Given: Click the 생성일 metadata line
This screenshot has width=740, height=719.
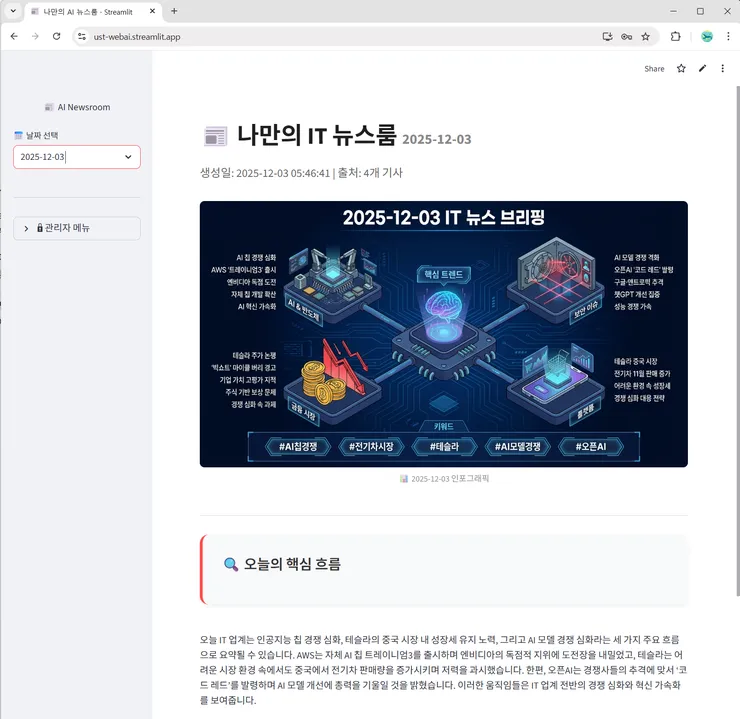Looking at the screenshot, I should 301,173.
